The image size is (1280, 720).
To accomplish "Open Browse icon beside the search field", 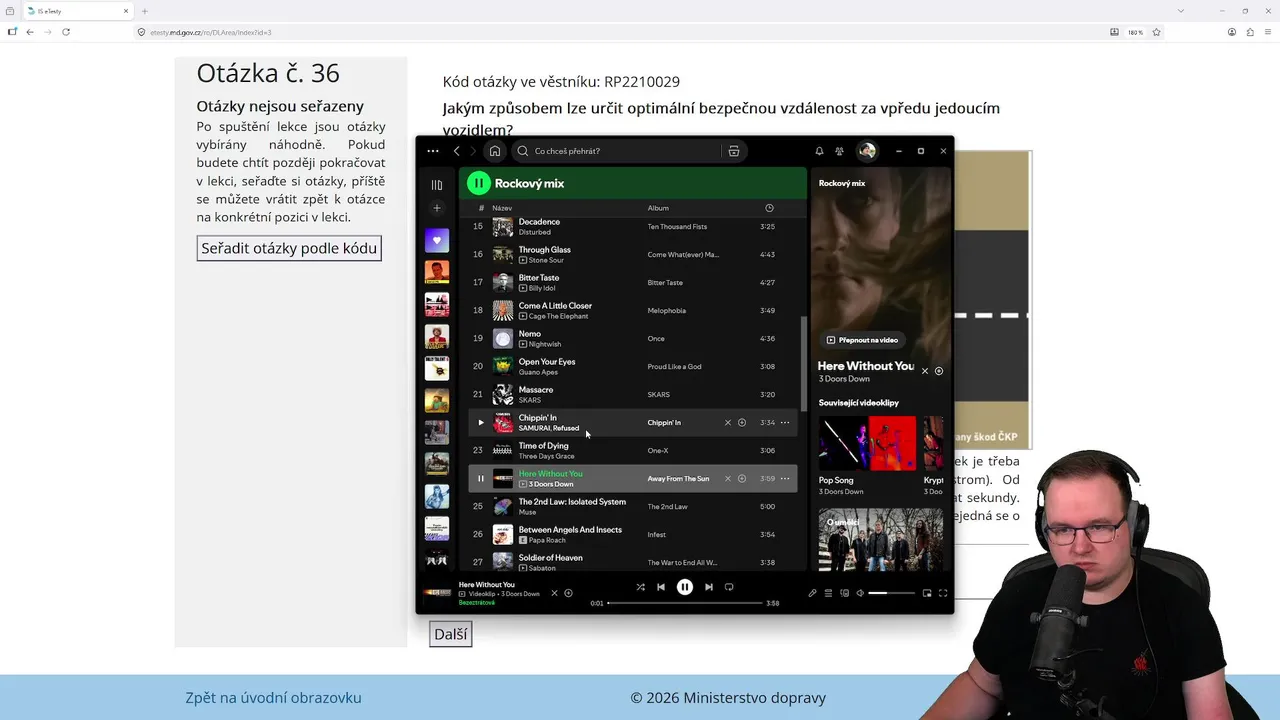I will click(734, 151).
